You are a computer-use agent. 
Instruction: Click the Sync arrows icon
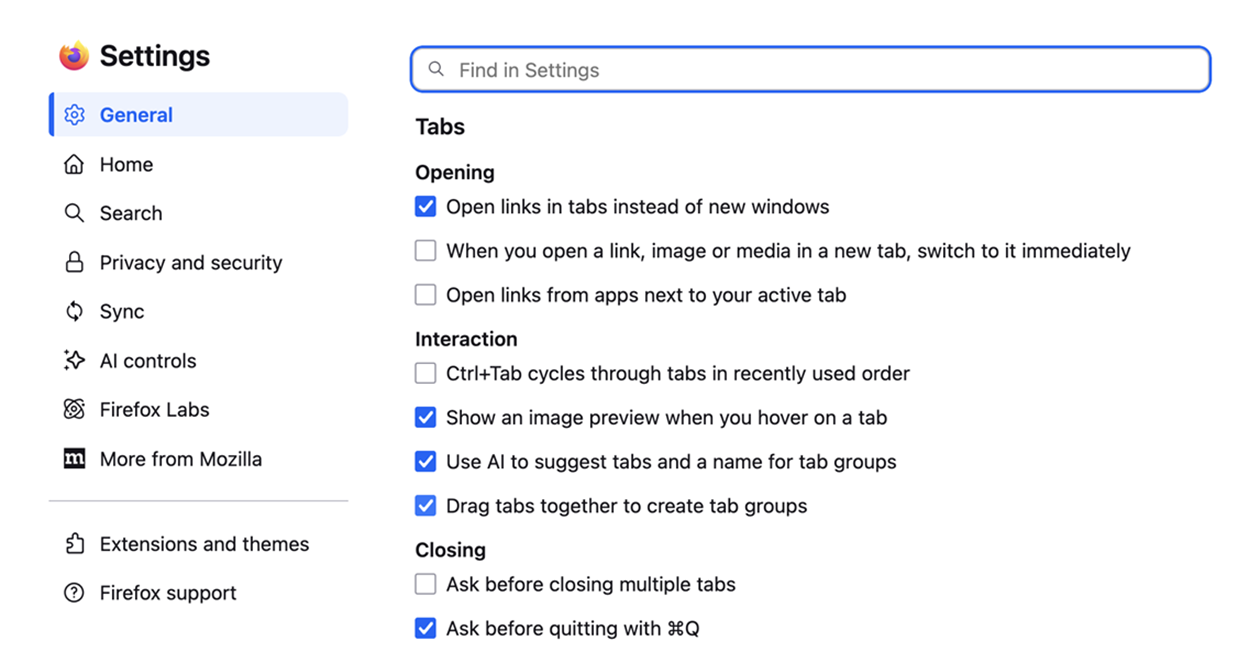click(74, 311)
